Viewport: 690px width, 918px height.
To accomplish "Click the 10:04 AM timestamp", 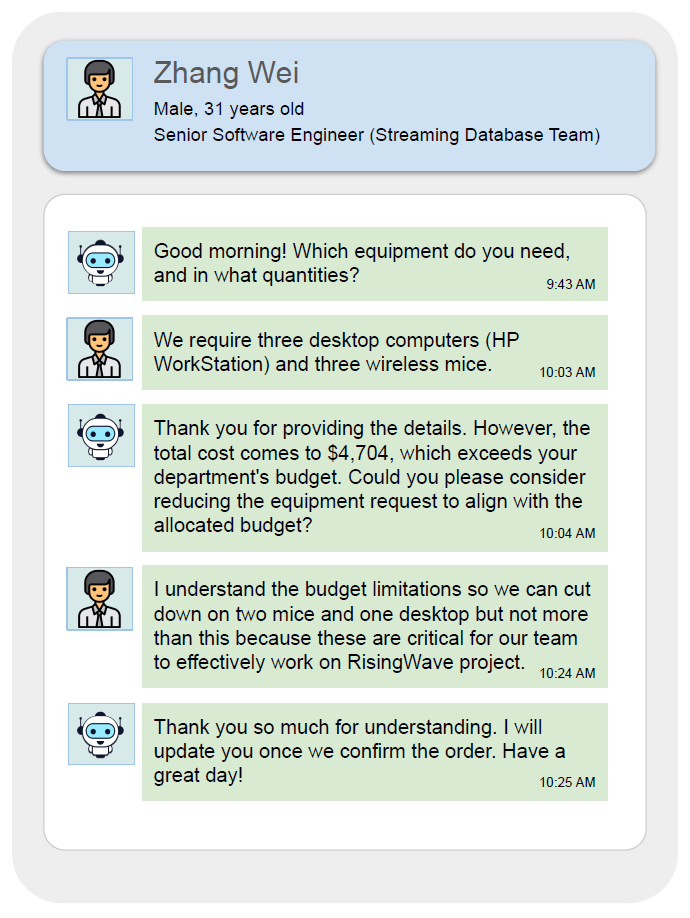I will pyautogui.click(x=567, y=534).
